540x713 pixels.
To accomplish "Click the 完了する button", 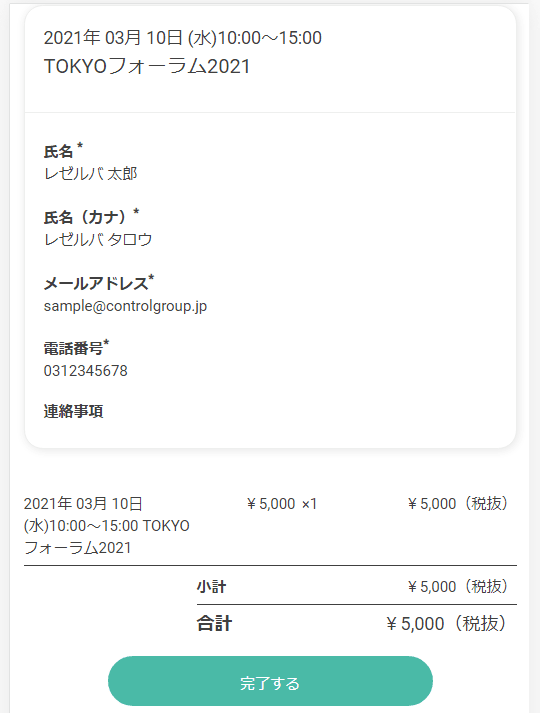I will coord(270,681).
